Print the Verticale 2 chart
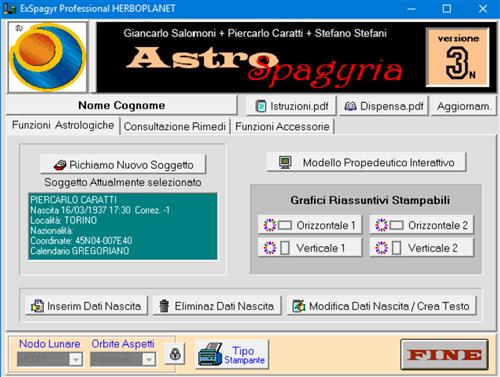500x377 pixels. tap(421, 248)
